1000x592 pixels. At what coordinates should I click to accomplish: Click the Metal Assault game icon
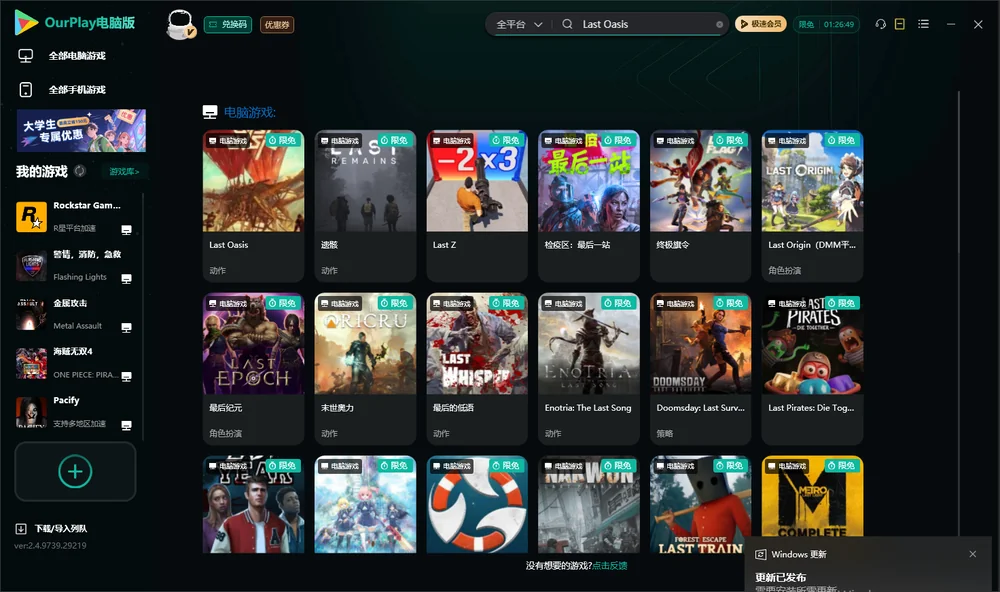point(31,314)
